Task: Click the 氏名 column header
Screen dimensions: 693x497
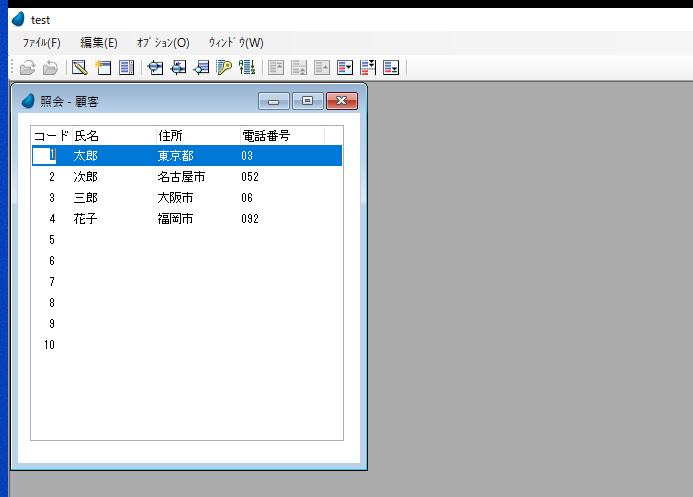Action: [86, 135]
